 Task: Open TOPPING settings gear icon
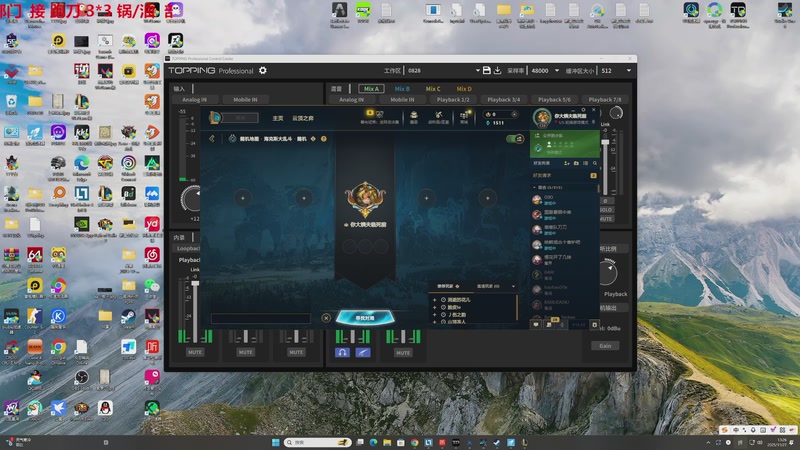[263, 70]
